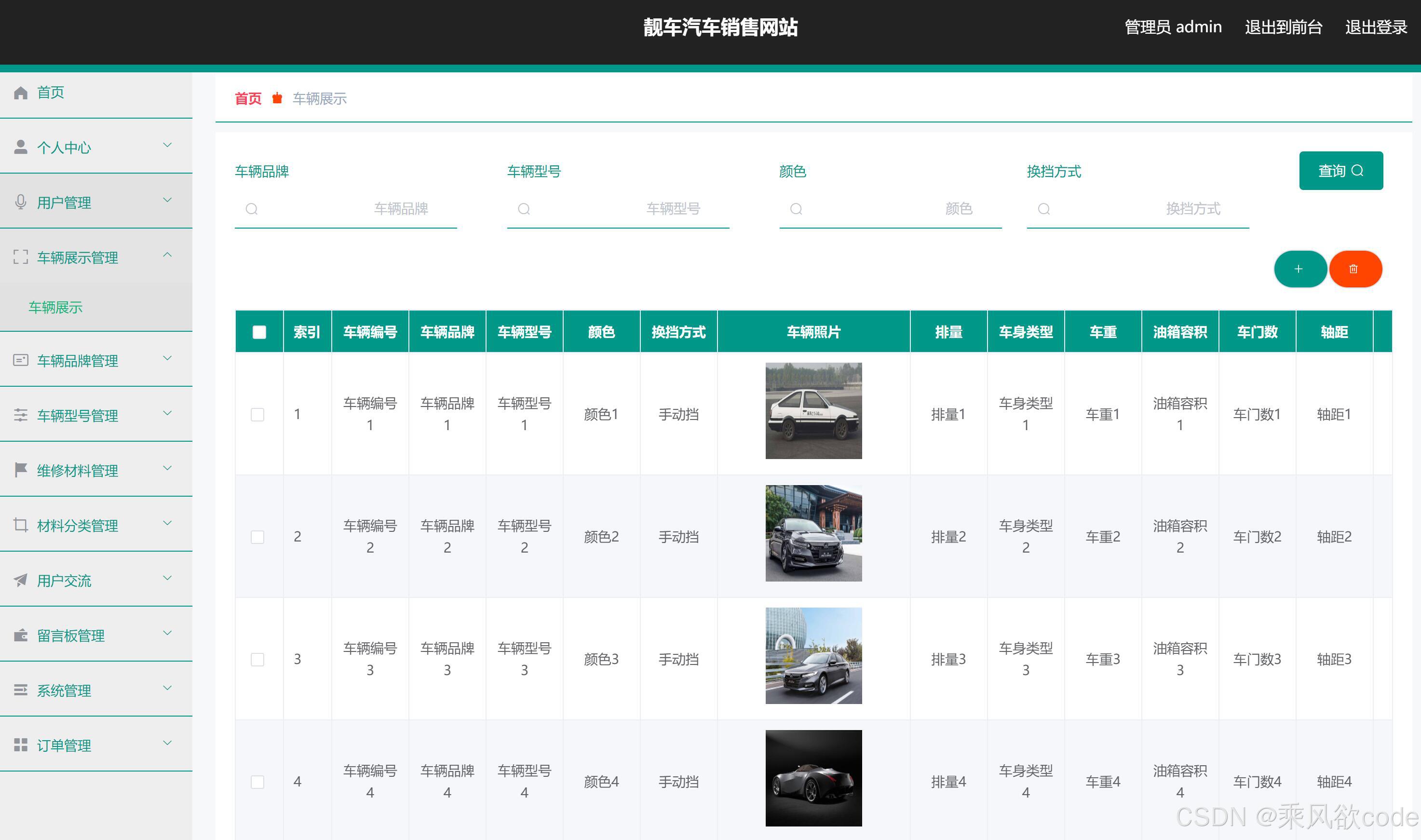Click the sliders icon beside 车辆型号管理

(x=21, y=415)
